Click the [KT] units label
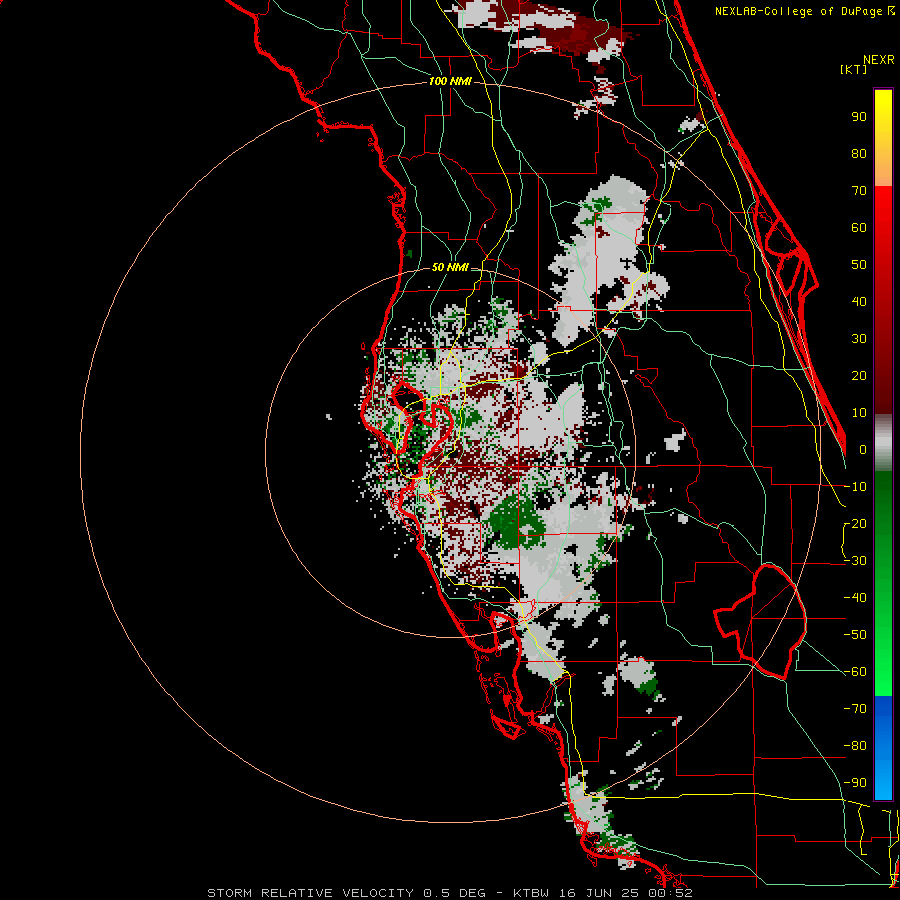This screenshot has width=900, height=900. (x=854, y=69)
